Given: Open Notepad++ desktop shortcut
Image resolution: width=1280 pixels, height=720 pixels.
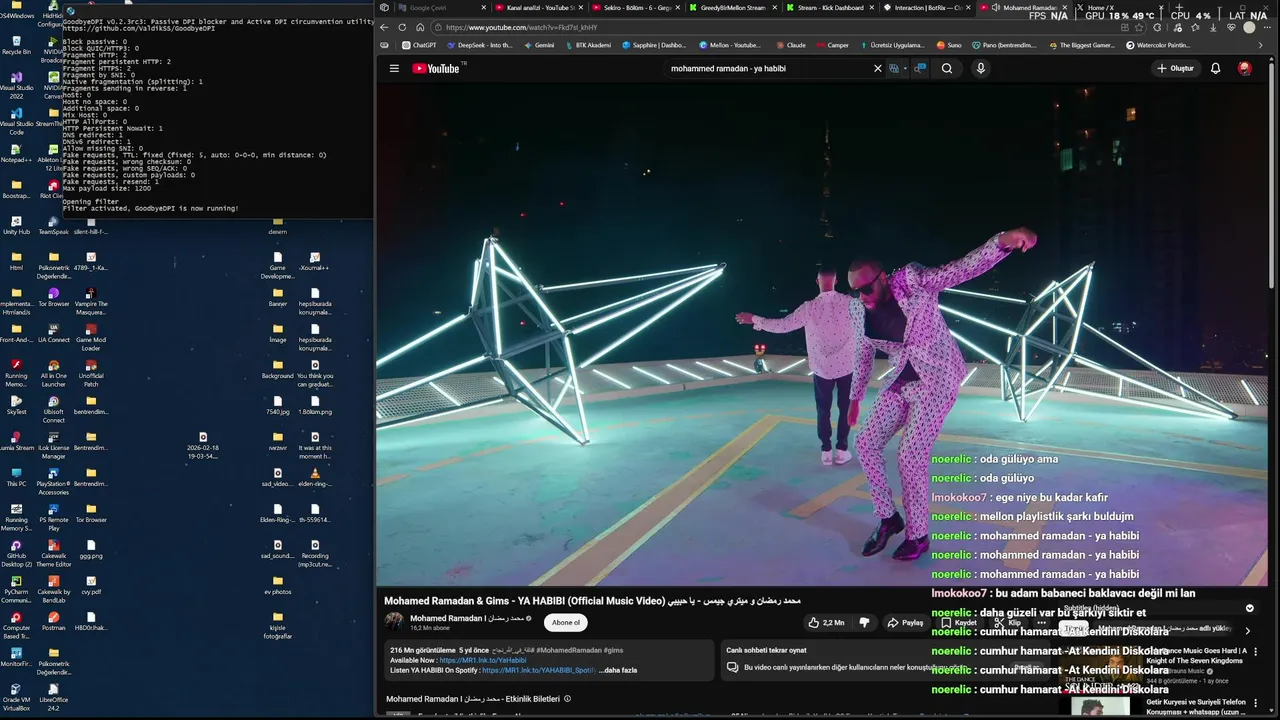Looking at the screenshot, I should pos(16,153).
